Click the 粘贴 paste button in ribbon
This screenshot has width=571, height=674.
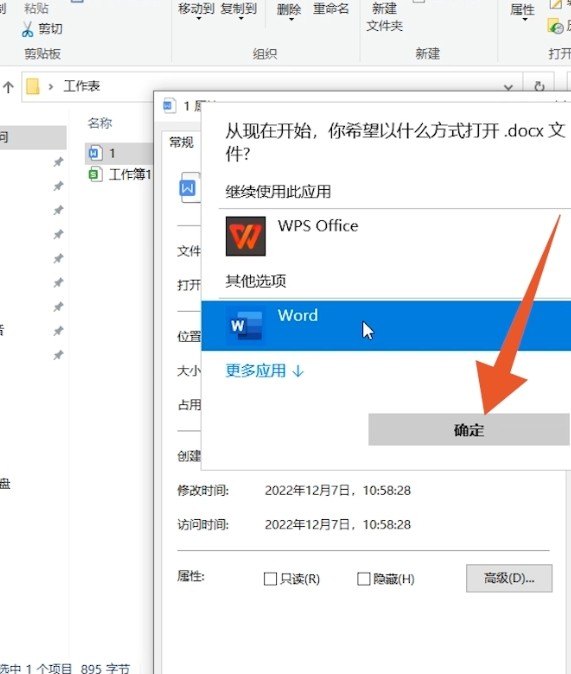(x=37, y=8)
